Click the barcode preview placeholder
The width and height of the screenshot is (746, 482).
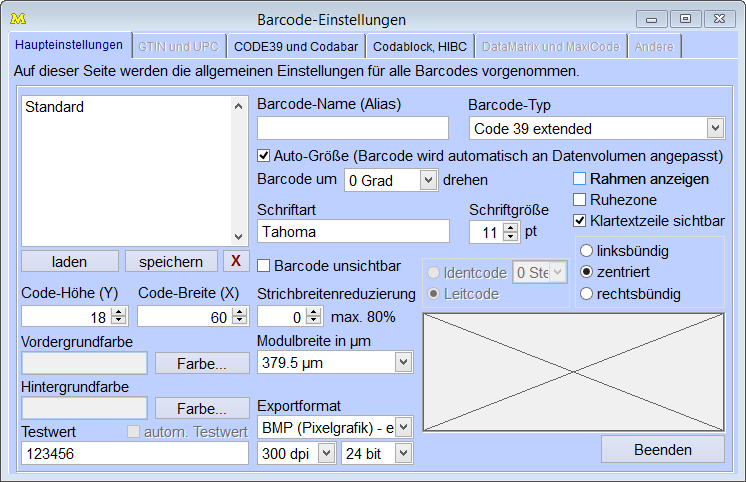point(573,369)
